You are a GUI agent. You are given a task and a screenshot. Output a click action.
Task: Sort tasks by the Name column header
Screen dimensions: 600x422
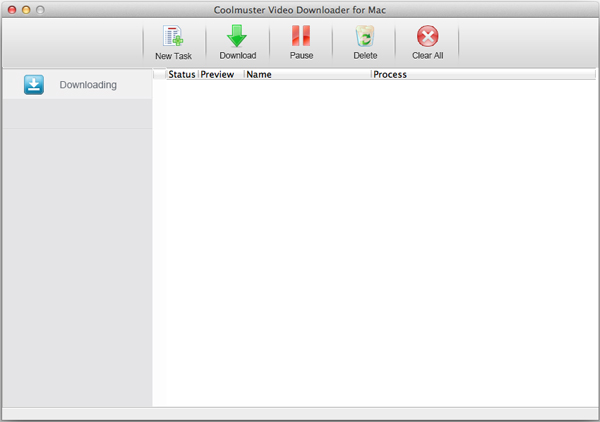(x=308, y=74)
